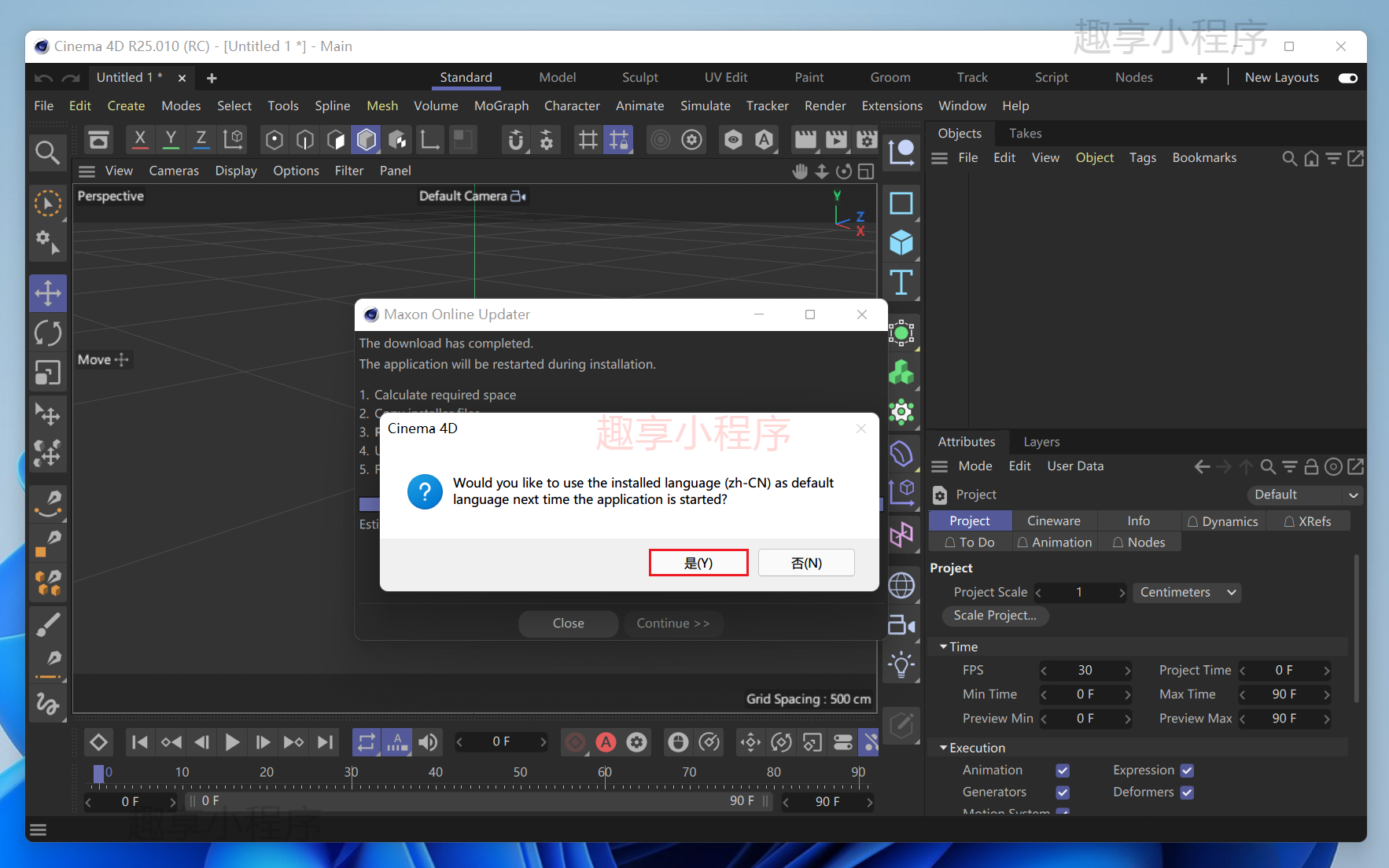1389x868 pixels.
Task: Add a Text spline object
Action: pyautogui.click(x=901, y=282)
